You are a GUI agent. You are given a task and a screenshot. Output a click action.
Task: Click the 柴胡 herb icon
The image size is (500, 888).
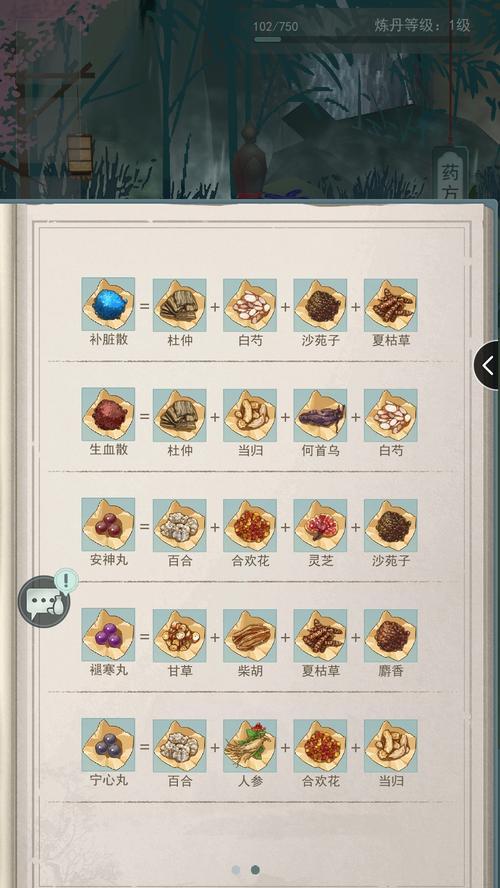pos(250,636)
